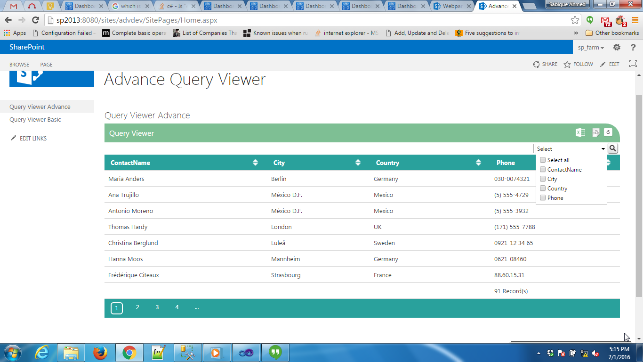Screen dimensions: 643x362
Task: Open the PAGE ribbon tab
Action: (x=46, y=64)
